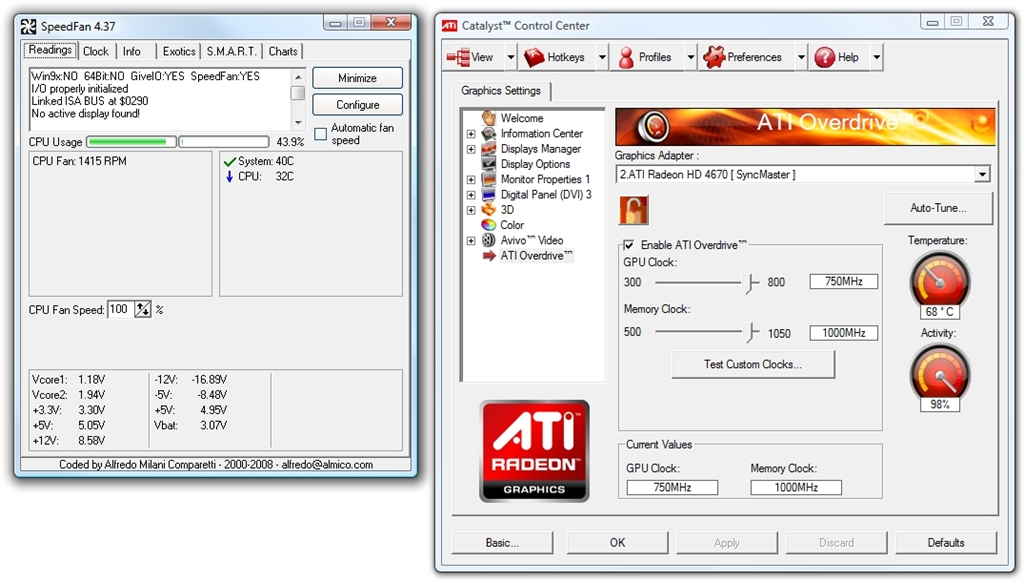1024x581 pixels.
Task: Open Preferences with the red gear icon
Action: coord(714,57)
